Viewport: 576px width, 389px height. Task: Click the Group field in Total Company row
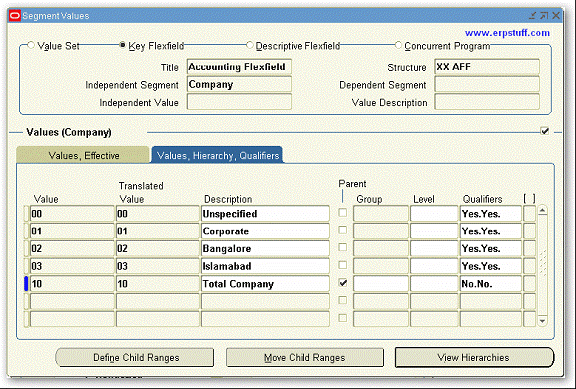(381, 284)
